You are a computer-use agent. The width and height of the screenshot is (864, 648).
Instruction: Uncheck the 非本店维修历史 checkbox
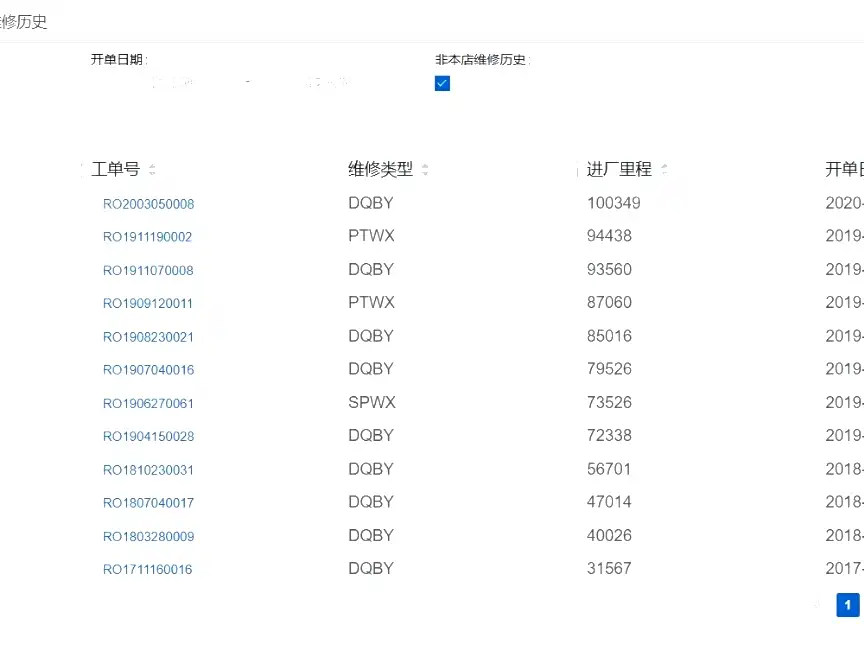(442, 83)
